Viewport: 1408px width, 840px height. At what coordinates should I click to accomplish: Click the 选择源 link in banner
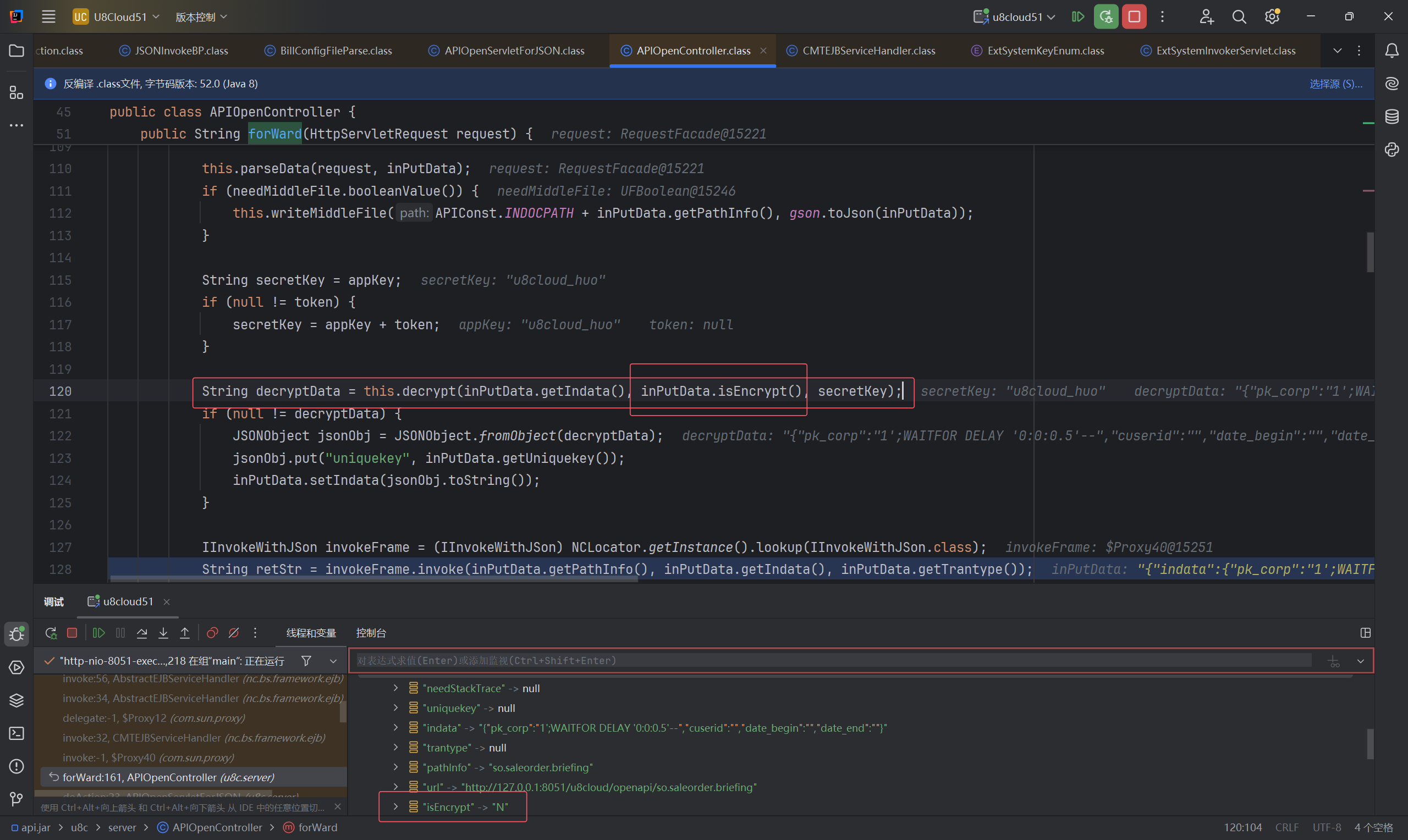[1335, 84]
